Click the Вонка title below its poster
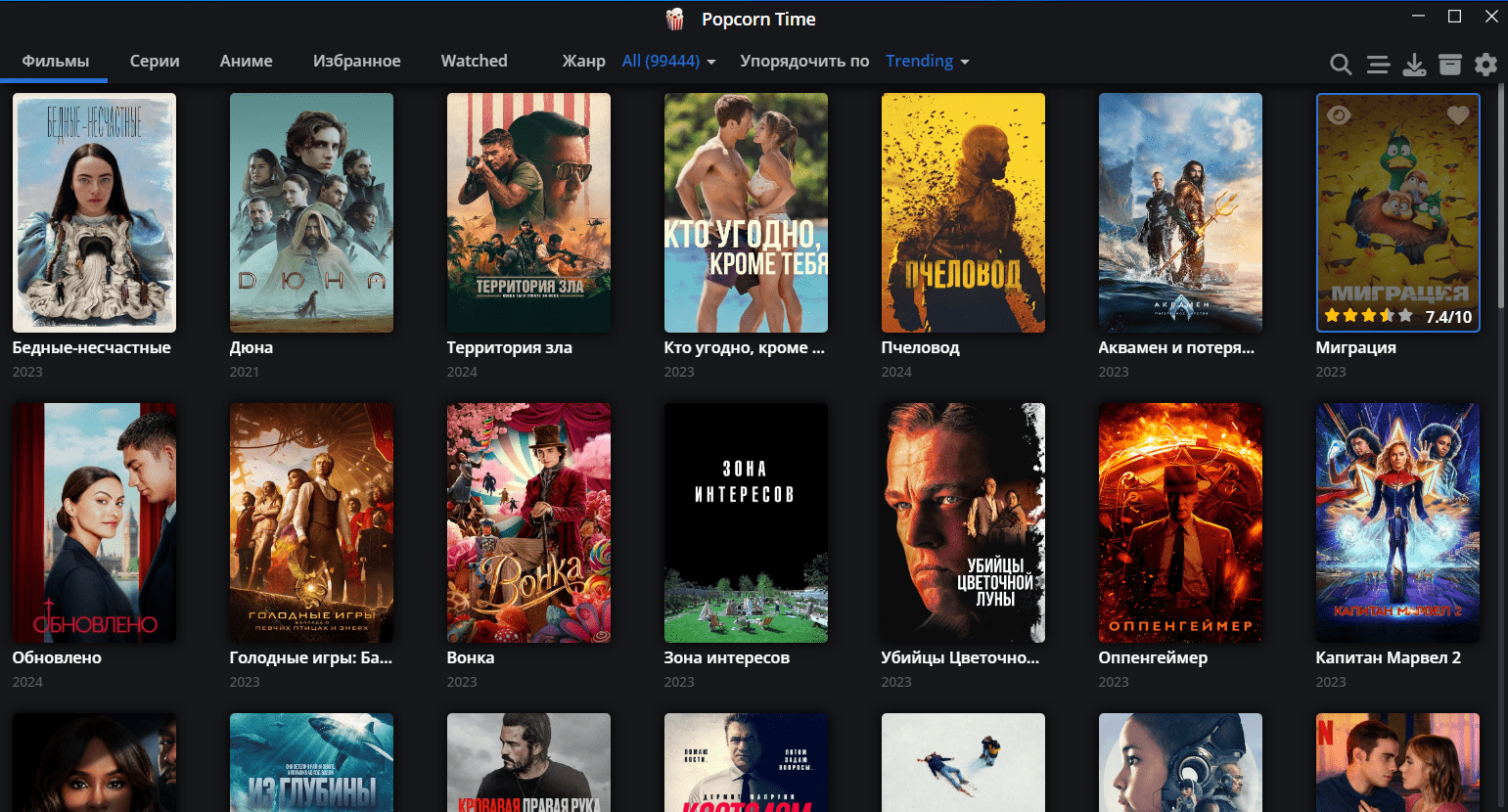This screenshot has height=812, width=1508. click(471, 657)
